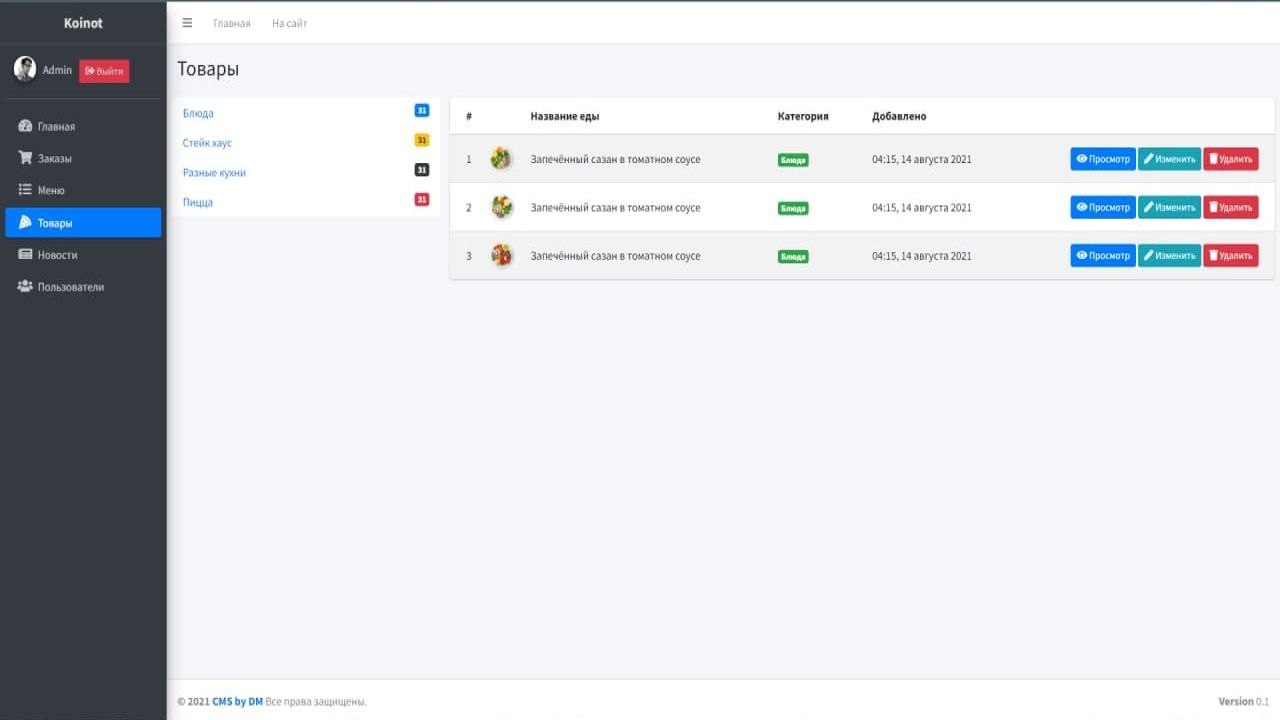Viewport: 1280px width, 720px height.
Task: Click the Admin profile avatar
Action: coord(25,69)
